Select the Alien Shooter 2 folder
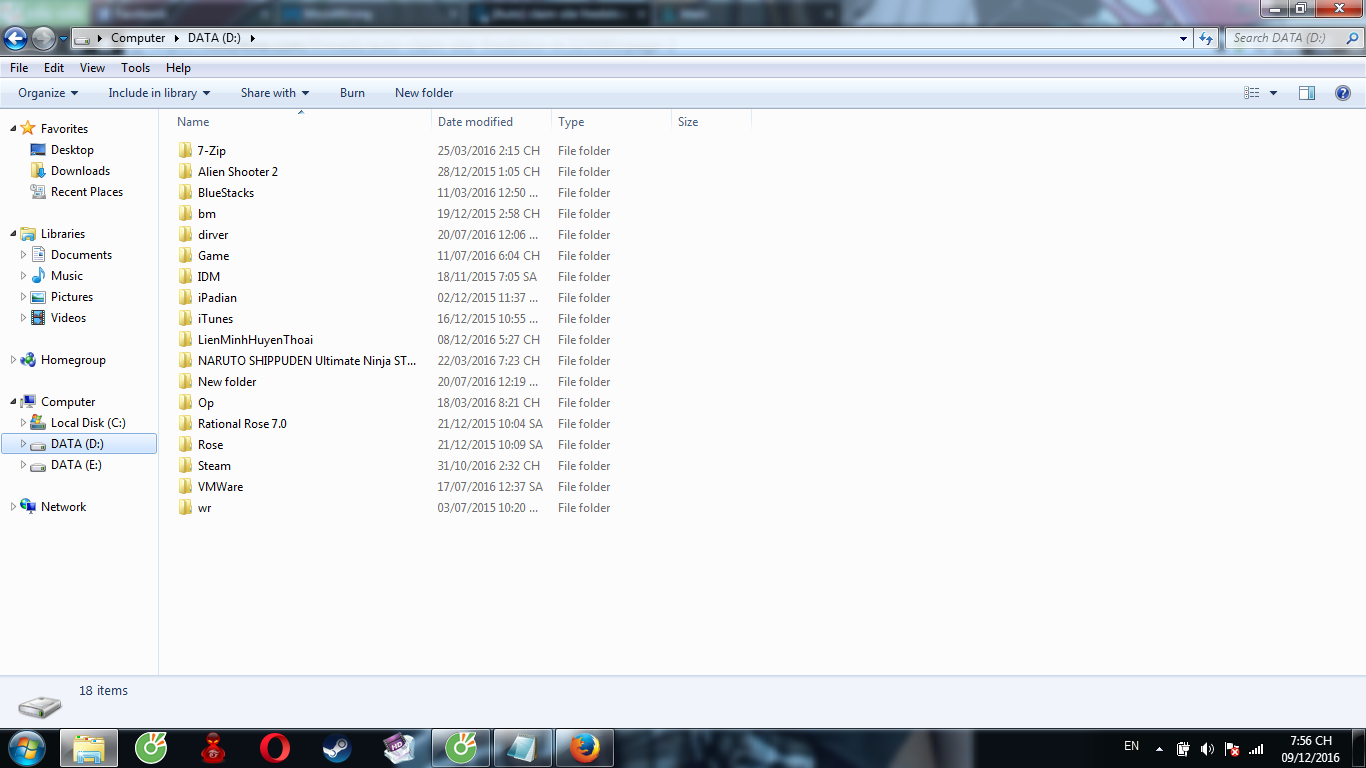 click(x=238, y=172)
